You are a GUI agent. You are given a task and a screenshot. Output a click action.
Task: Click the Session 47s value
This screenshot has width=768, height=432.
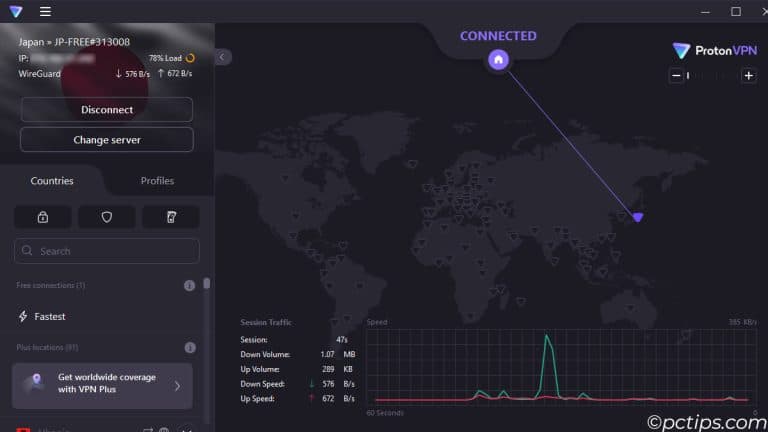pyautogui.click(x=342, y=339)
